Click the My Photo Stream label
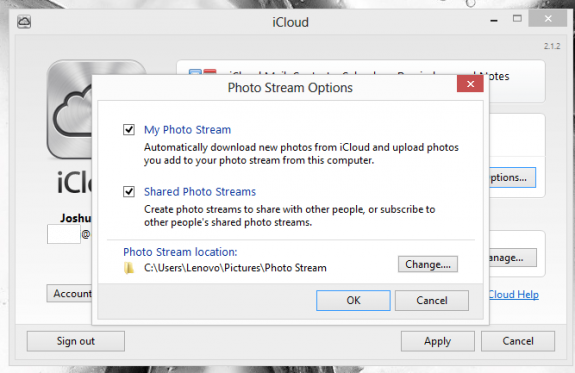 tap(187, 130)
